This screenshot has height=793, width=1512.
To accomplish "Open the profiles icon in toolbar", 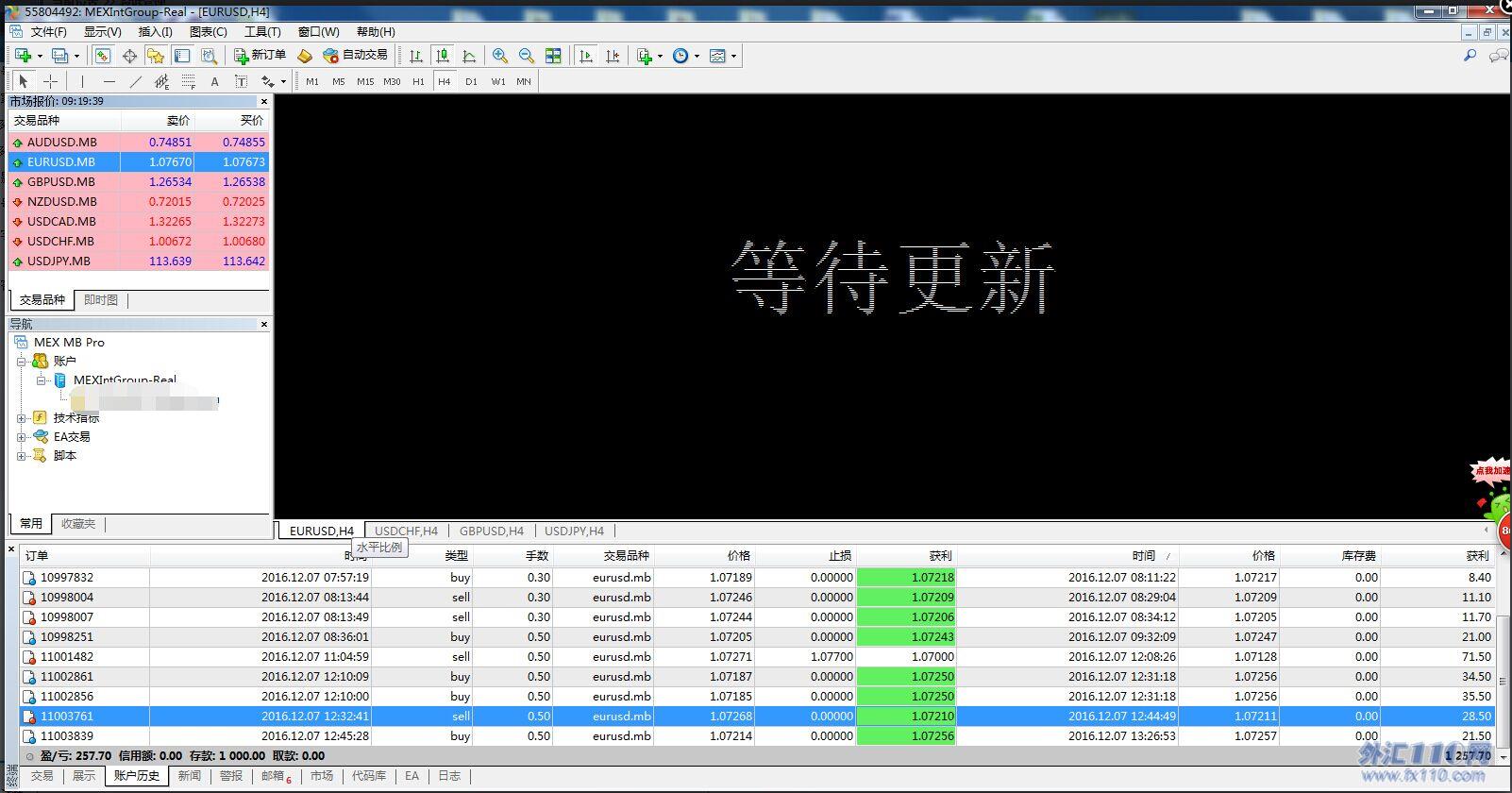I will click(x=59, y=56).
